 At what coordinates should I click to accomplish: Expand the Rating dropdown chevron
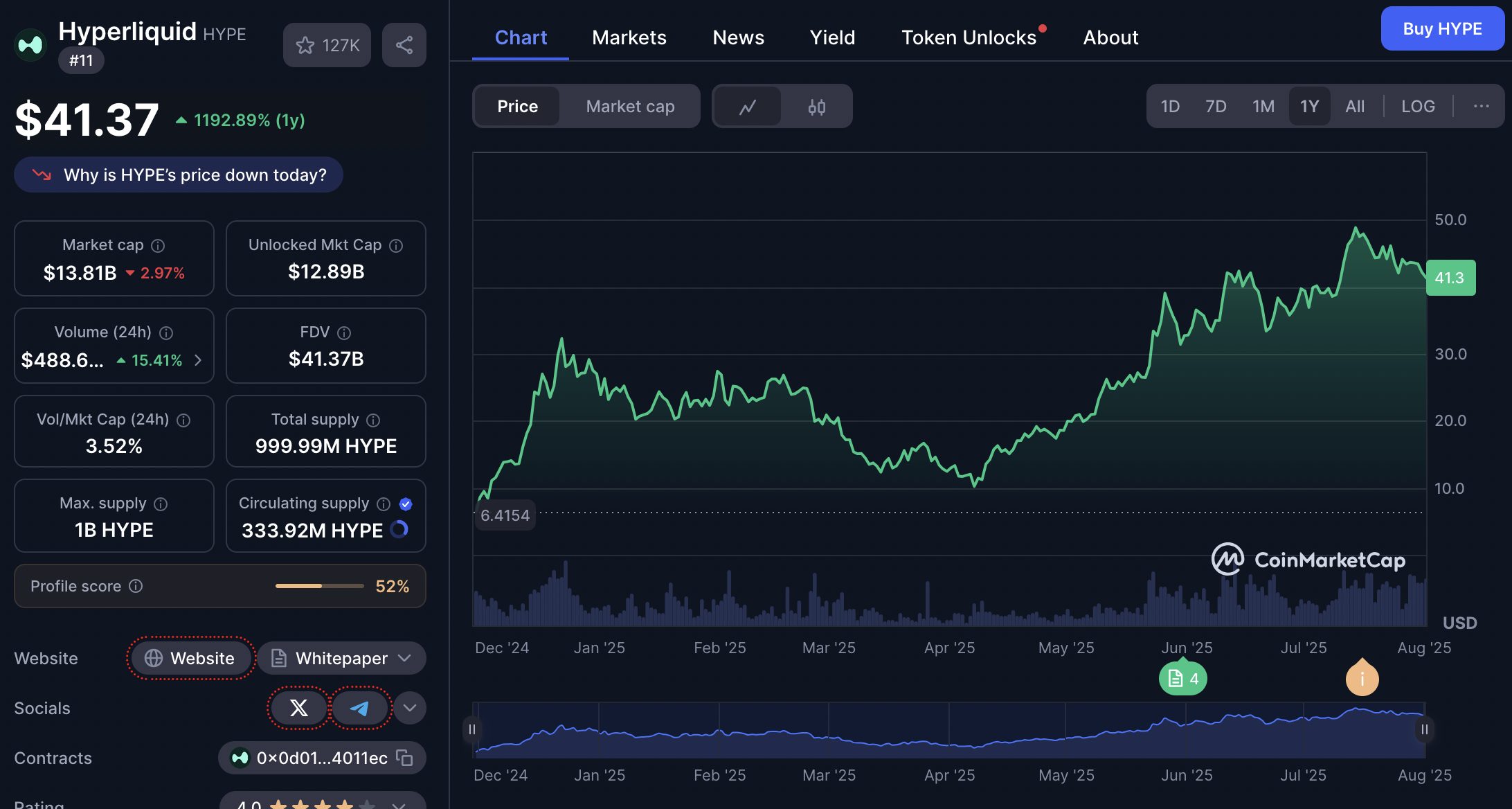399,805
